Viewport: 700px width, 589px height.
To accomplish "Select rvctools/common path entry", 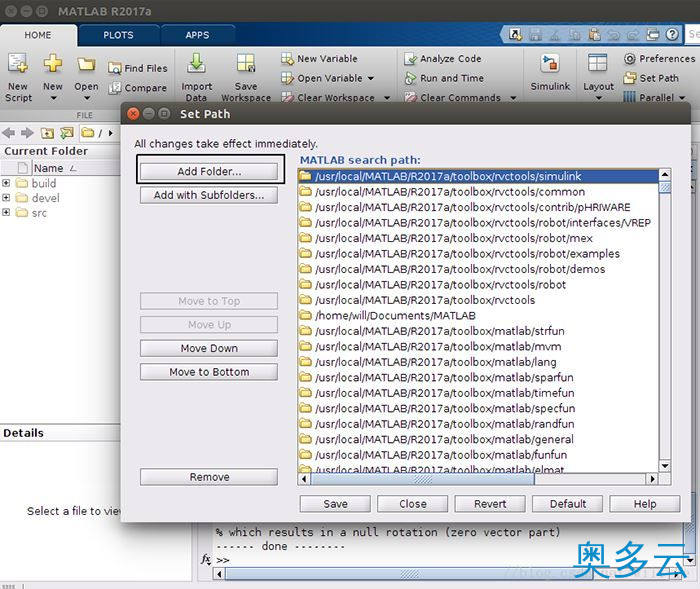I will click(478, 192).
